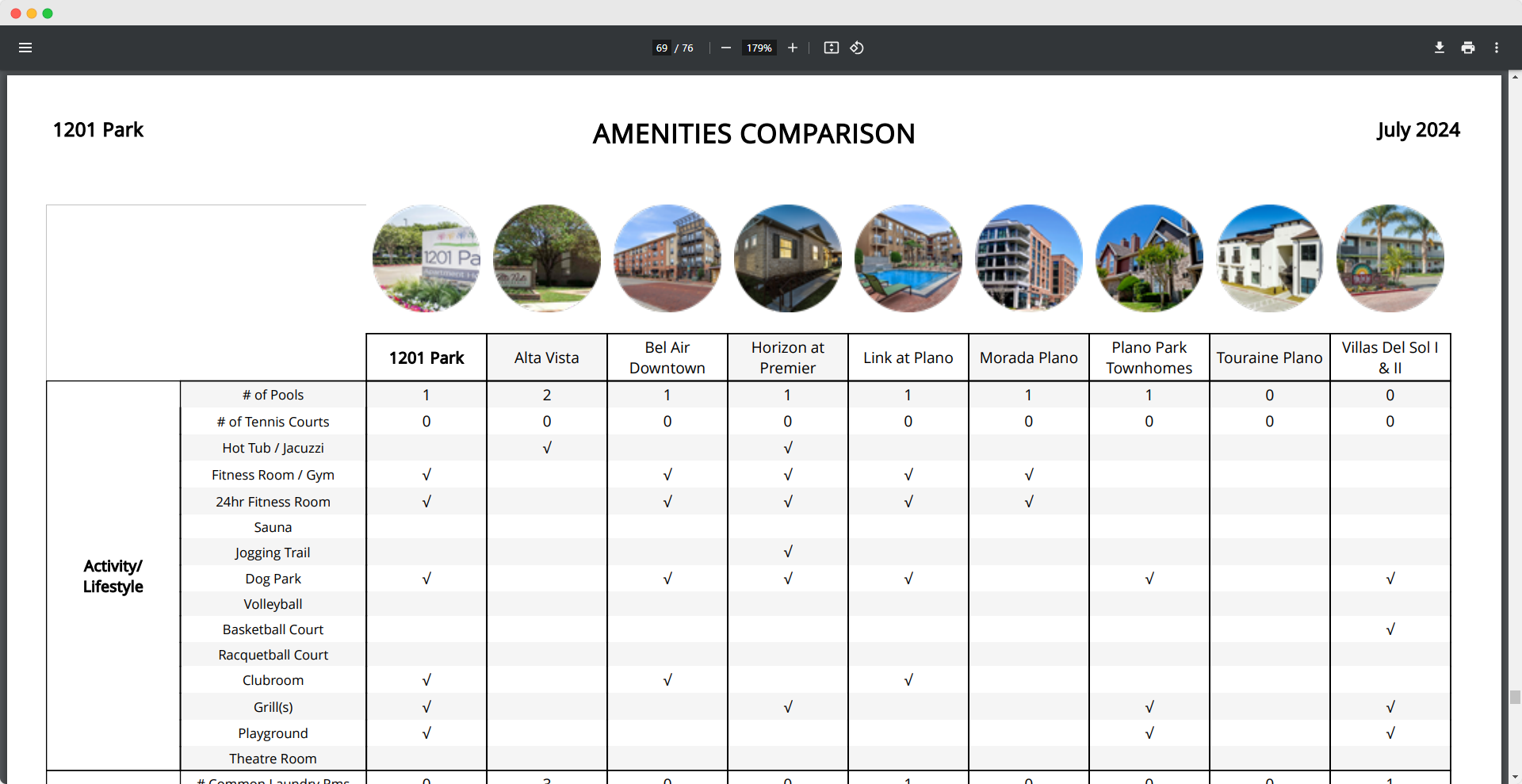The width and height of the screenshot is (1522, 784).
Task: Click Touraine Plano's pool count of 0
Action: 1270,395
